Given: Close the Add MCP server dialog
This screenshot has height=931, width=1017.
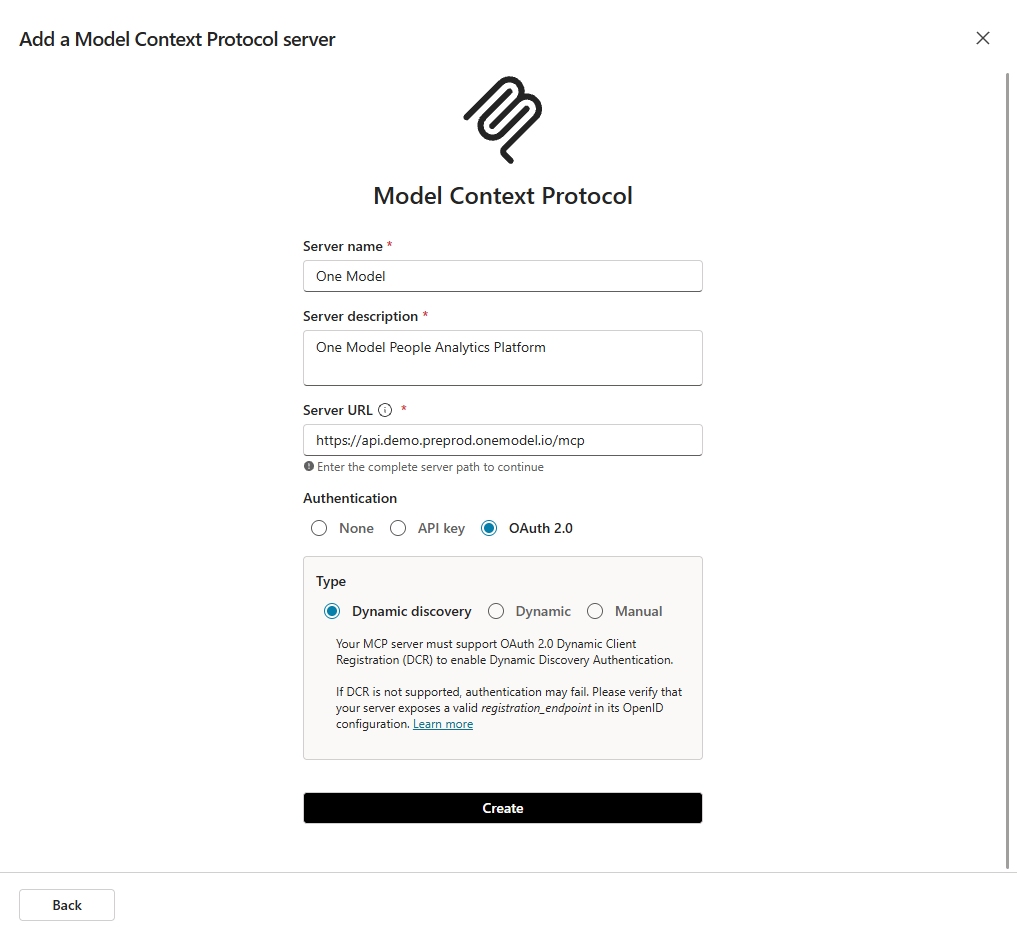Looking at the screenshot, I should (x=983, y=38).
